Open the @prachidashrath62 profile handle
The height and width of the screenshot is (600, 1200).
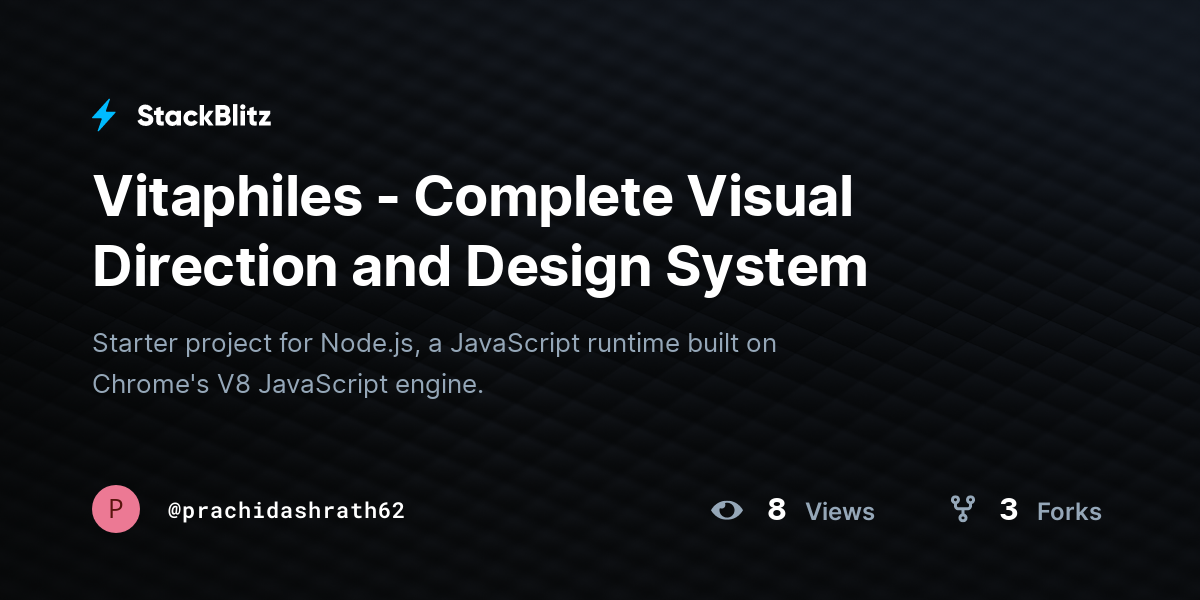[x=286, y=511]
